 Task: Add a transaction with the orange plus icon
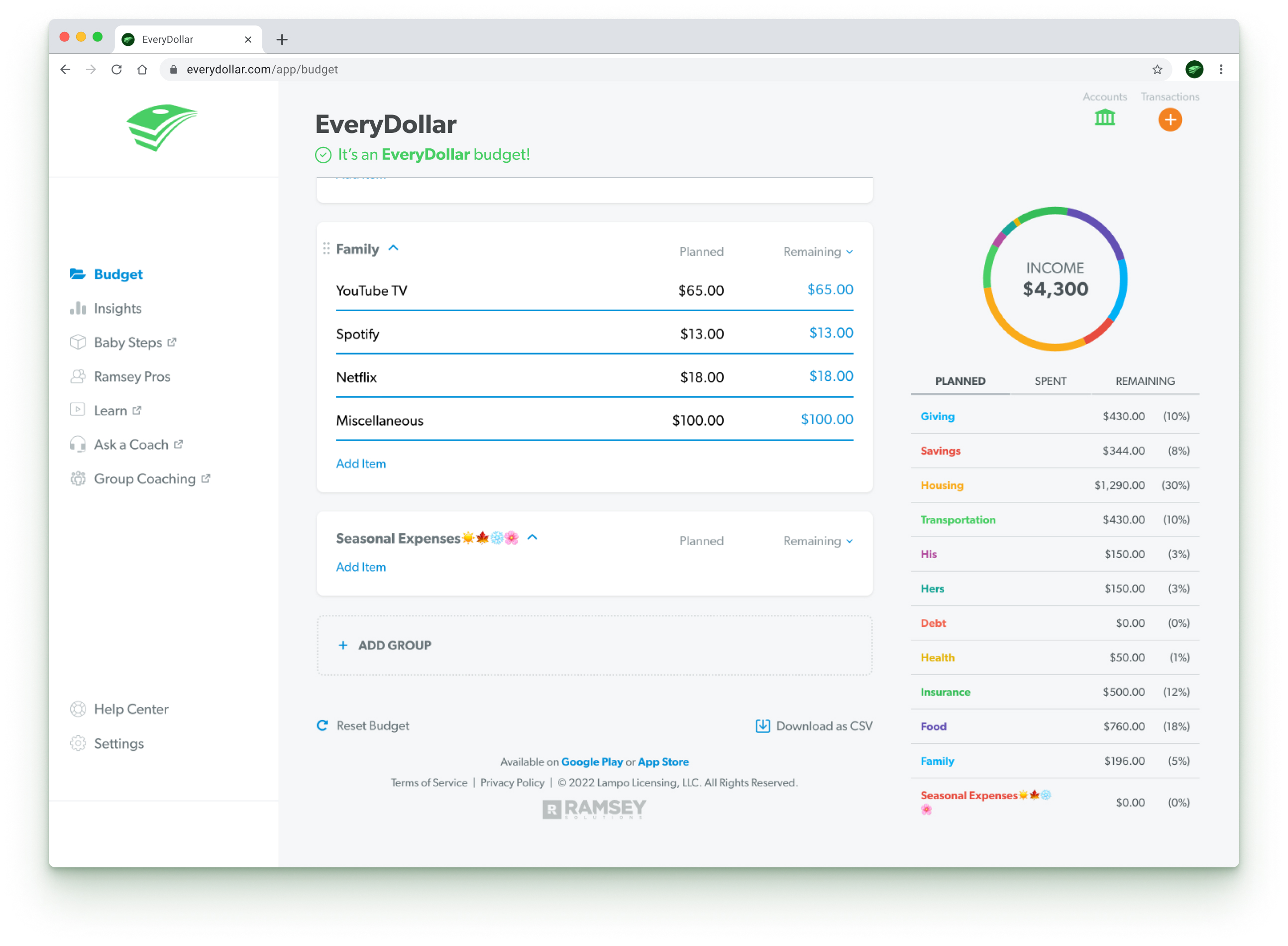(x=1170, y=119)
